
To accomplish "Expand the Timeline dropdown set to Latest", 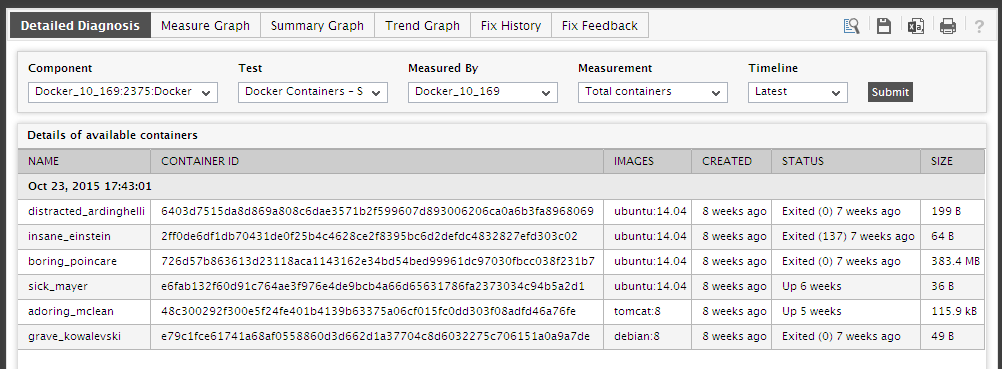I will [x=798, y=92].
